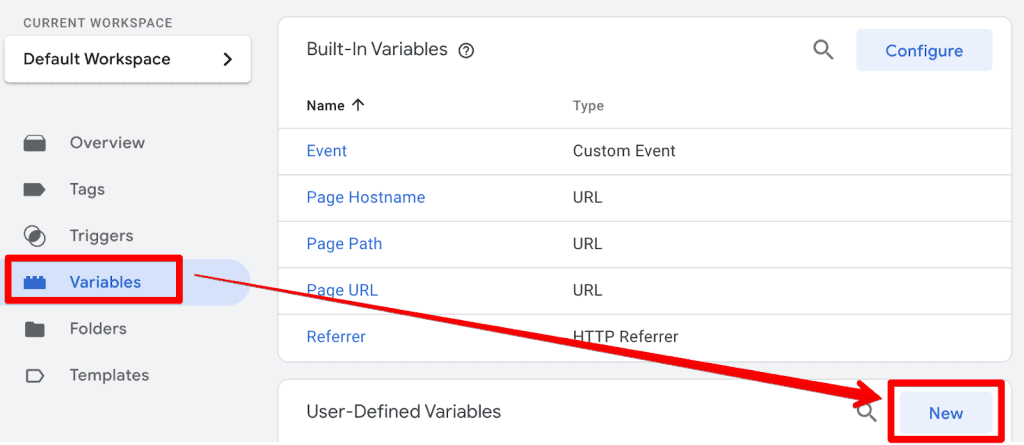
Task: Open the Page URL variable
Action: pos(342,290)
